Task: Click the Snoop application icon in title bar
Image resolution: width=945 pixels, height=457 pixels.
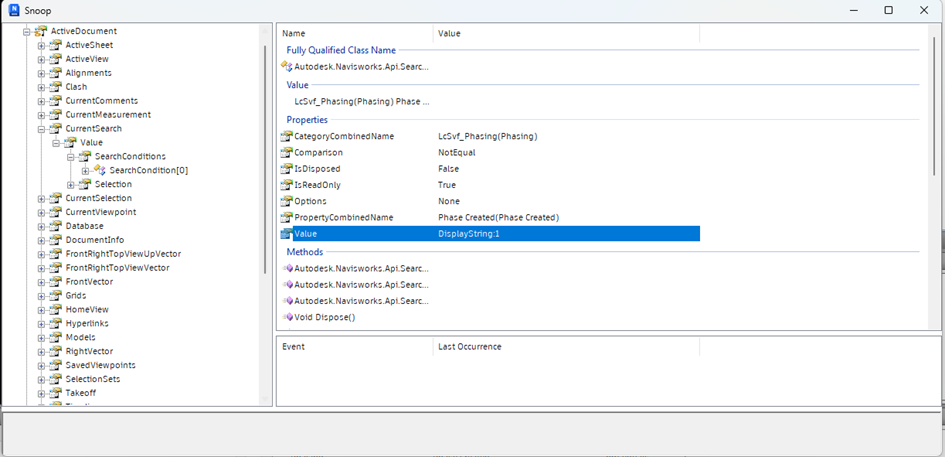Action: point(14,10)
